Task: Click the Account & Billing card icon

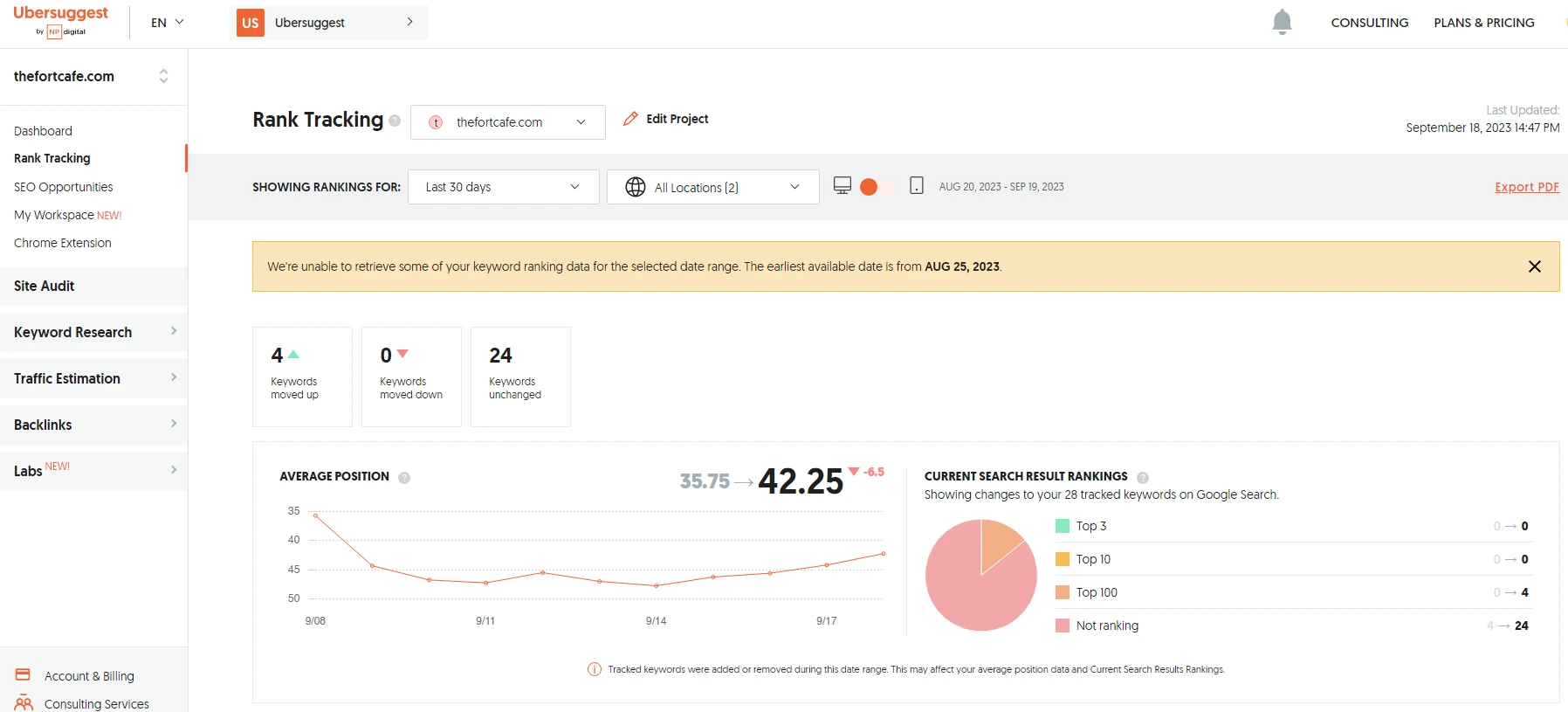Action: pyautogui.click(x=24, y=674)
